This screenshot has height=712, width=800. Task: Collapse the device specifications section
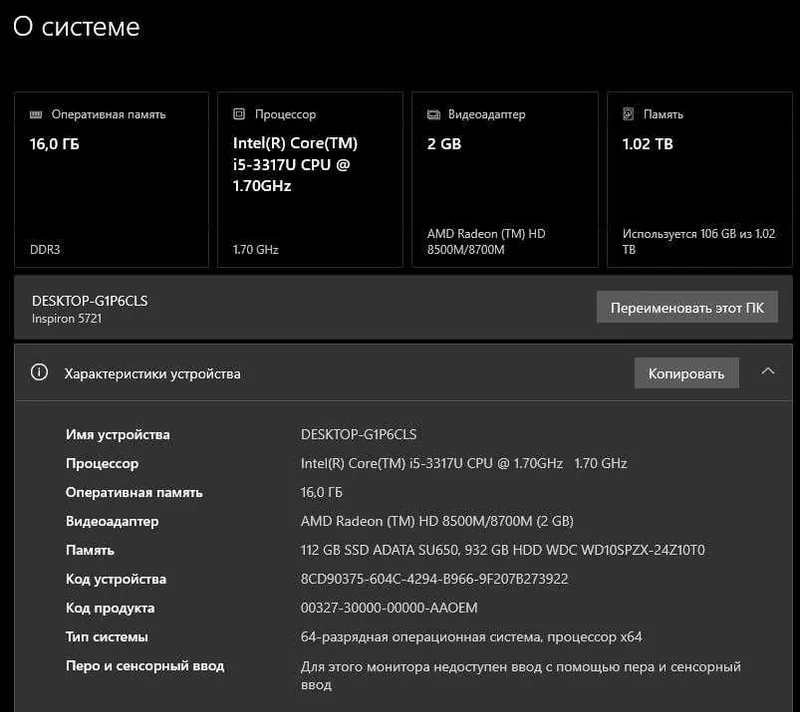[768, 372]
